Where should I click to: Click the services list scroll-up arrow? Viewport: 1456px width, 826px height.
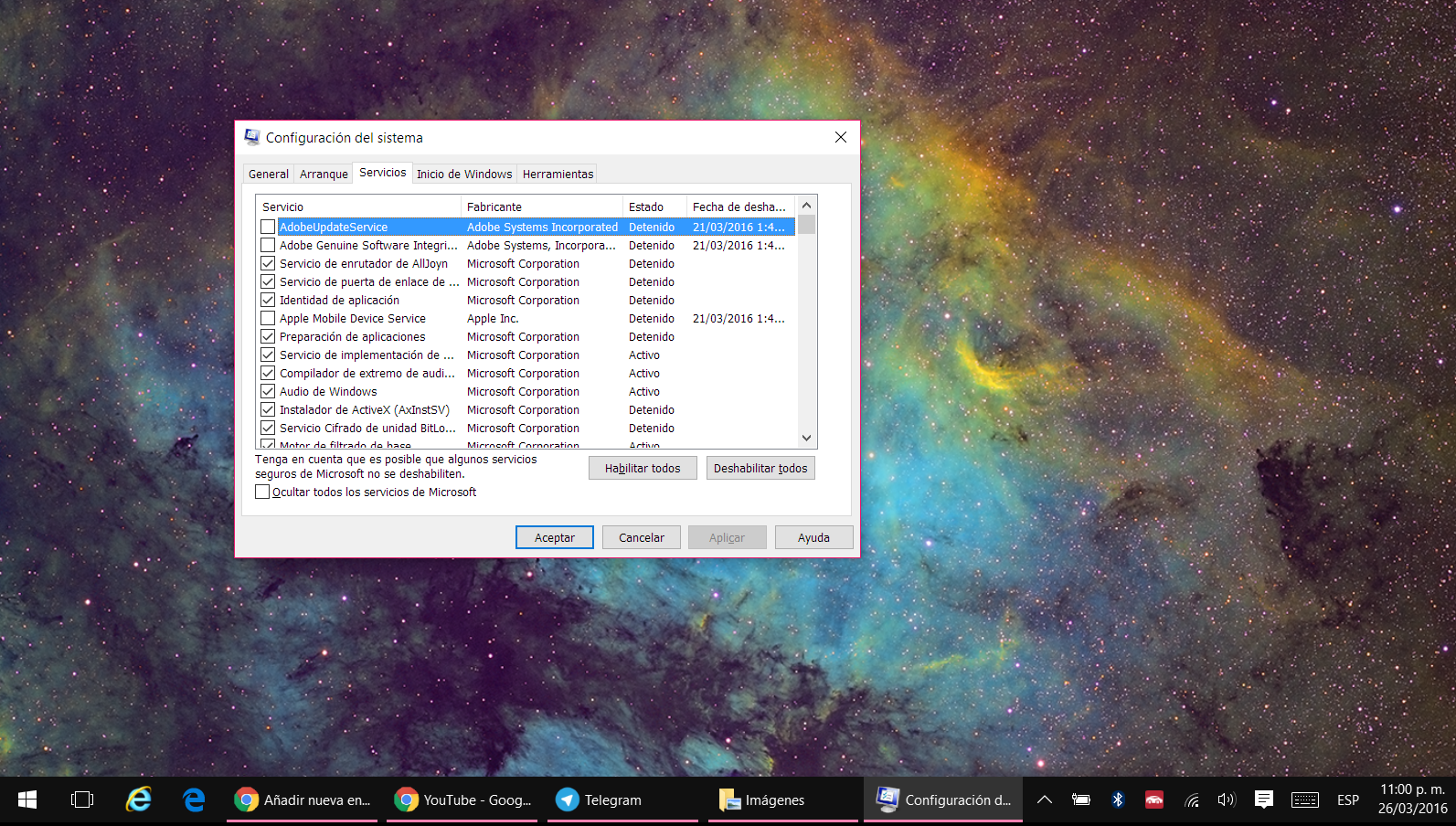point(806,206)
